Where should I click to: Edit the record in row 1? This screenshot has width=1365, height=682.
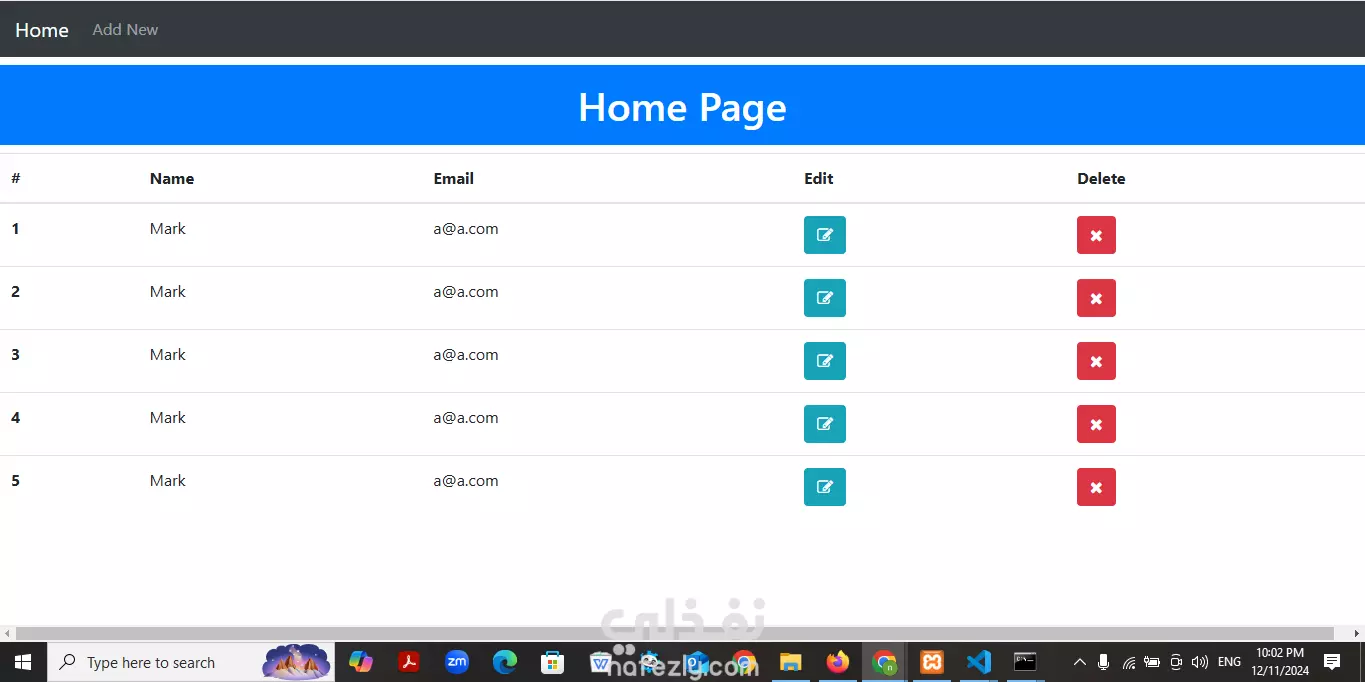pos(825,235)
